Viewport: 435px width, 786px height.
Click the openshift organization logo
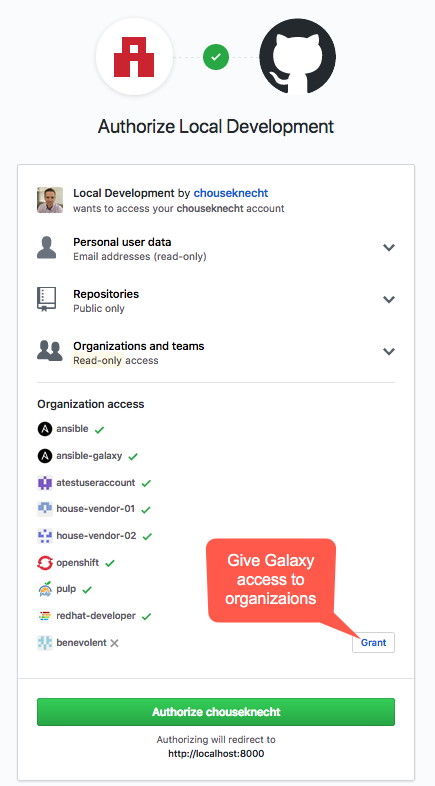coord(45,563)
